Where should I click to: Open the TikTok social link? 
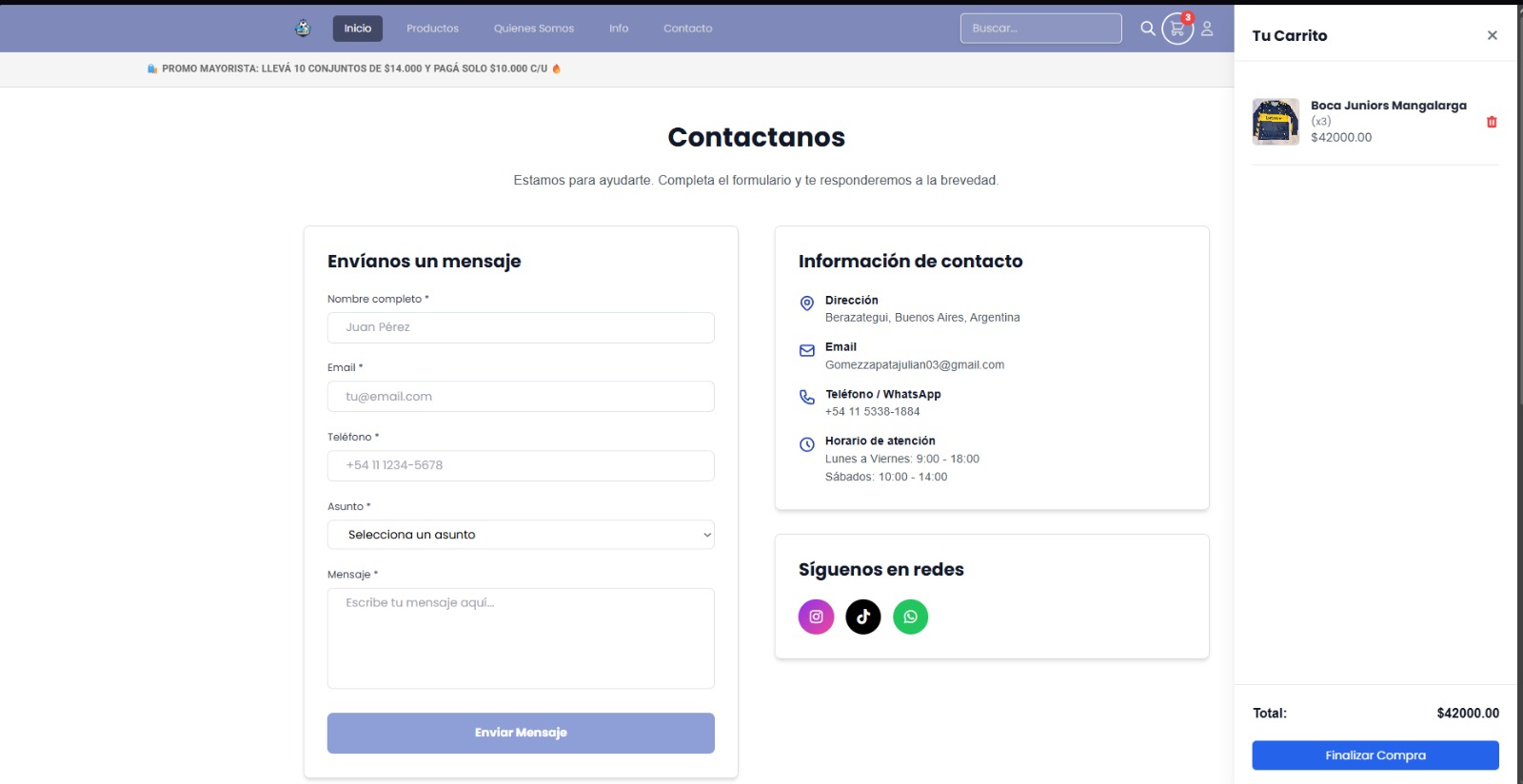[863, 617]
